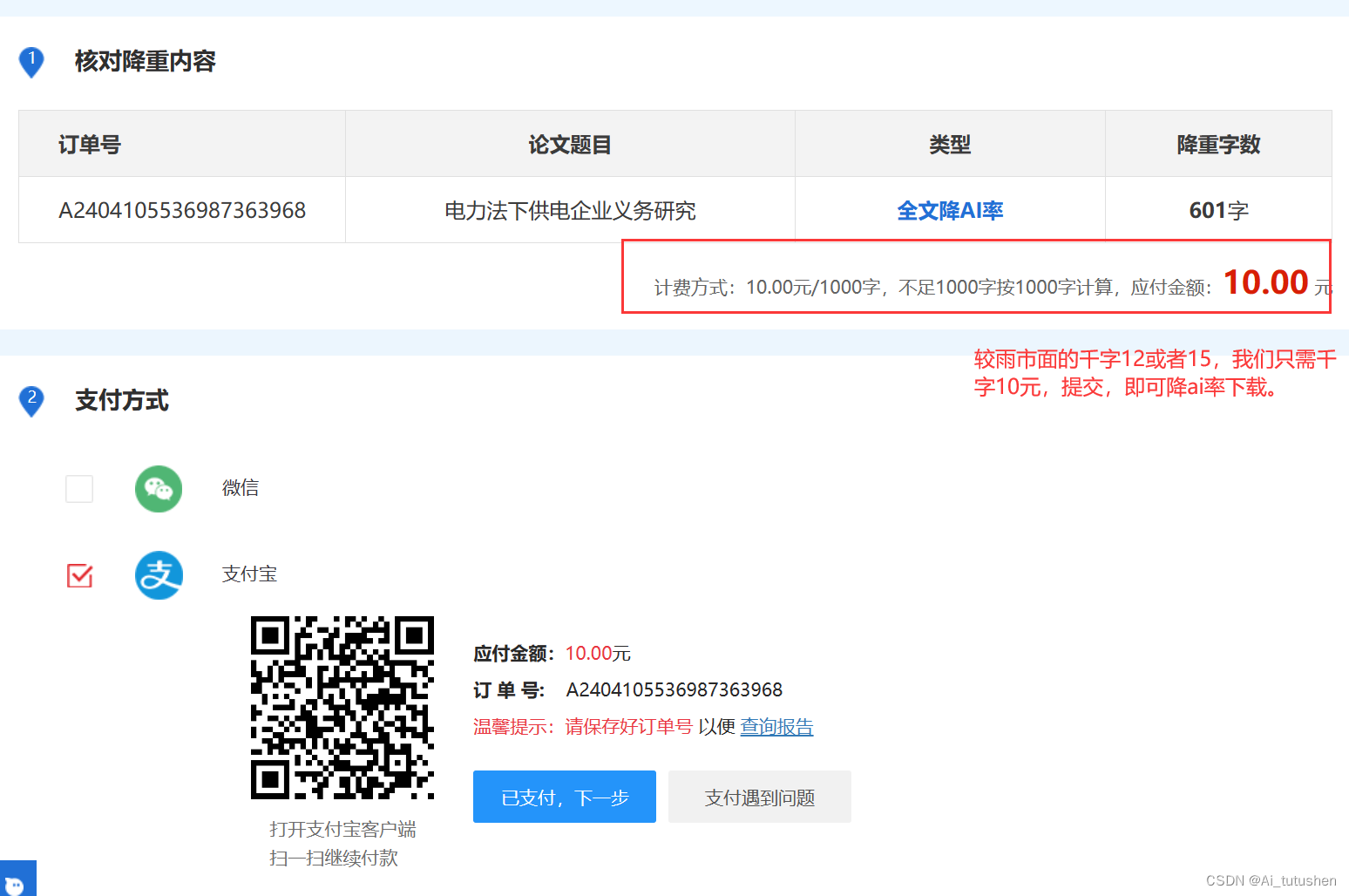Image resolution: width=1349 pixels, height=896 pixels.
Task: Click the 601字 word count cell
Action: pyautogui.click(x=1218, y=211)
